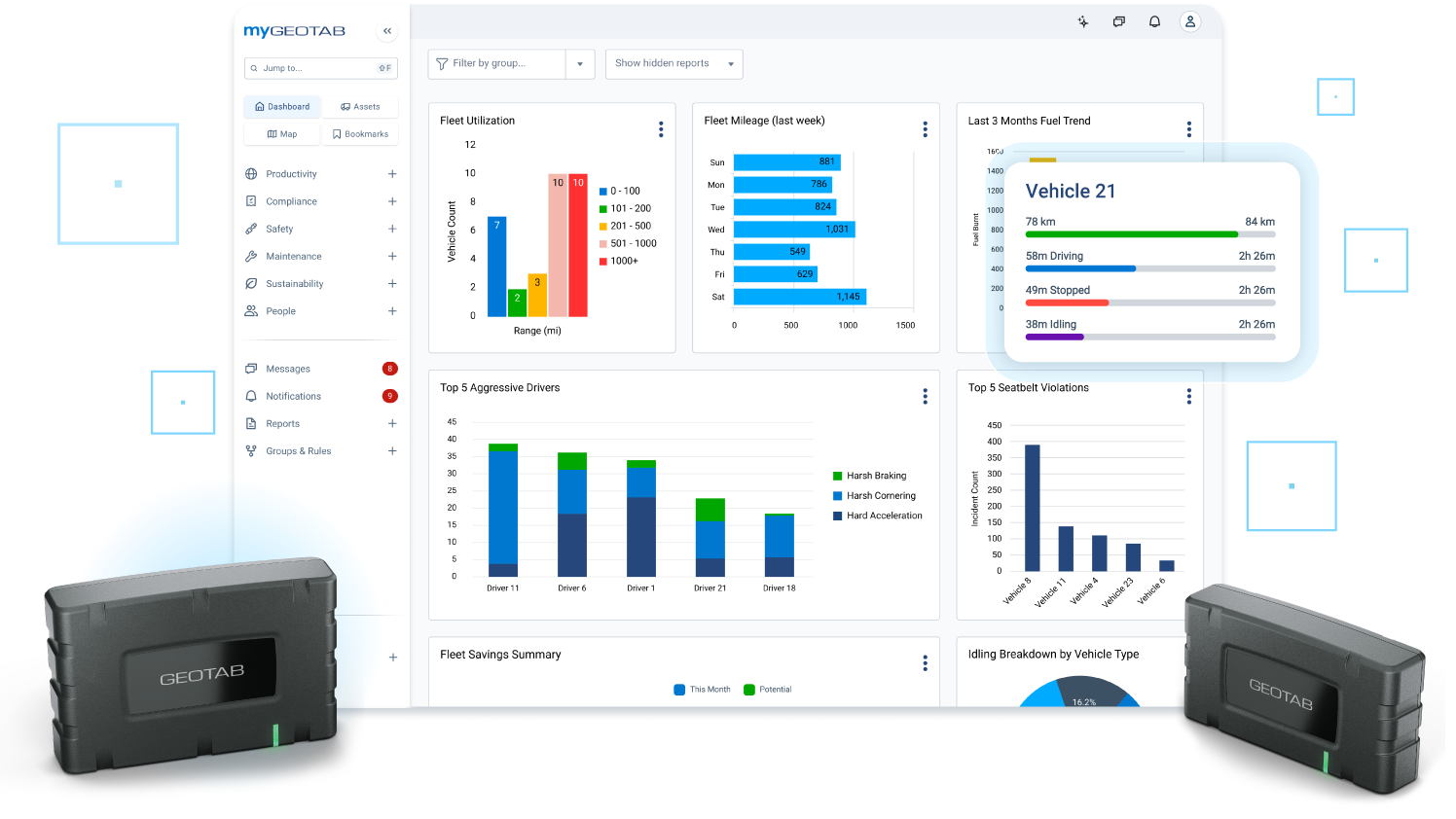Open the notifications bell in top bar
1456x819 pixels.
1154,21
